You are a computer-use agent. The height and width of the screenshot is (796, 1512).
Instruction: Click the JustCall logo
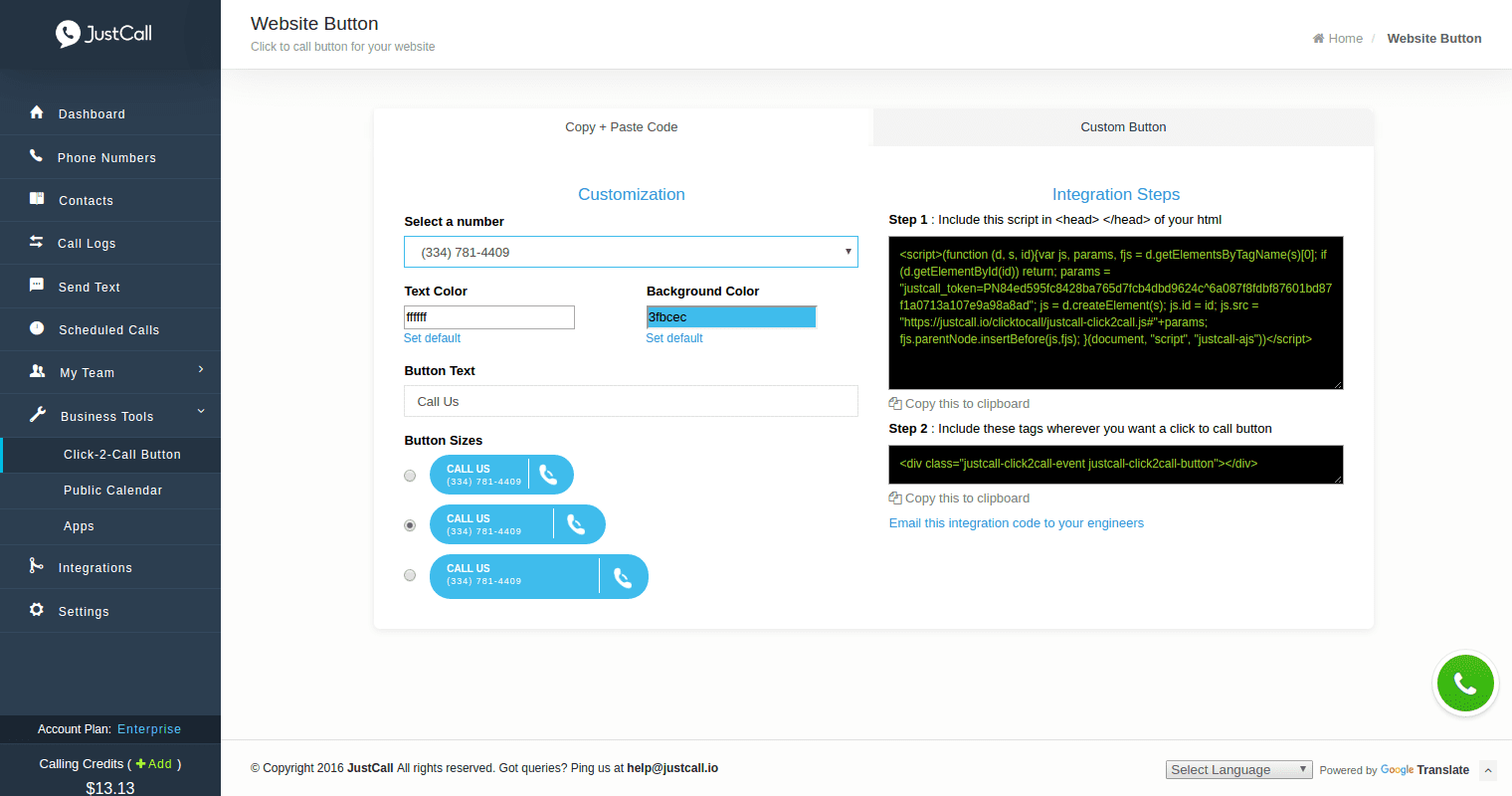pyautogui.click(x=104, y=34)
